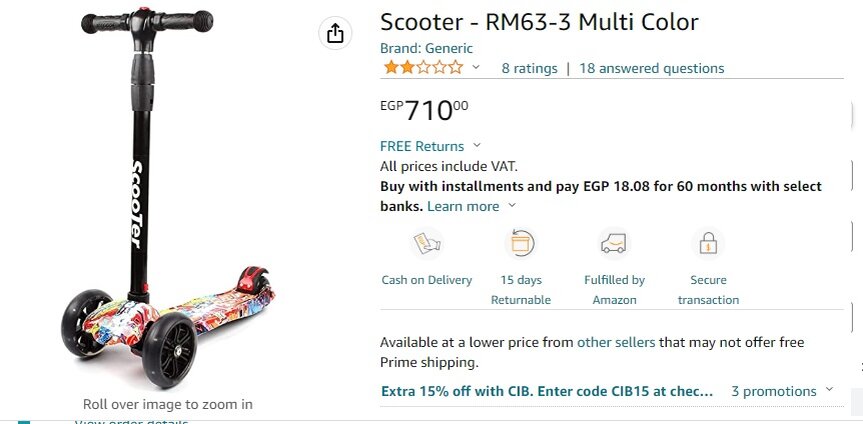The image size is (863, 424).
Task: Click the share icon beside product image
Action: point(335,34)
